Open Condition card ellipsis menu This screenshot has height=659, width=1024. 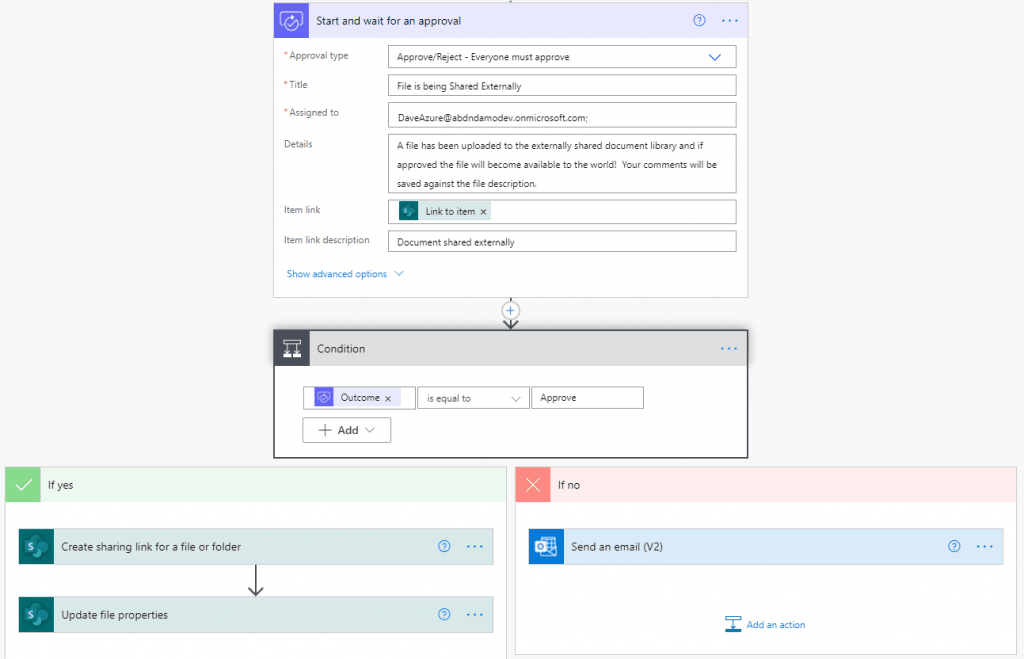pyautogui.click(x=728, y=349)
